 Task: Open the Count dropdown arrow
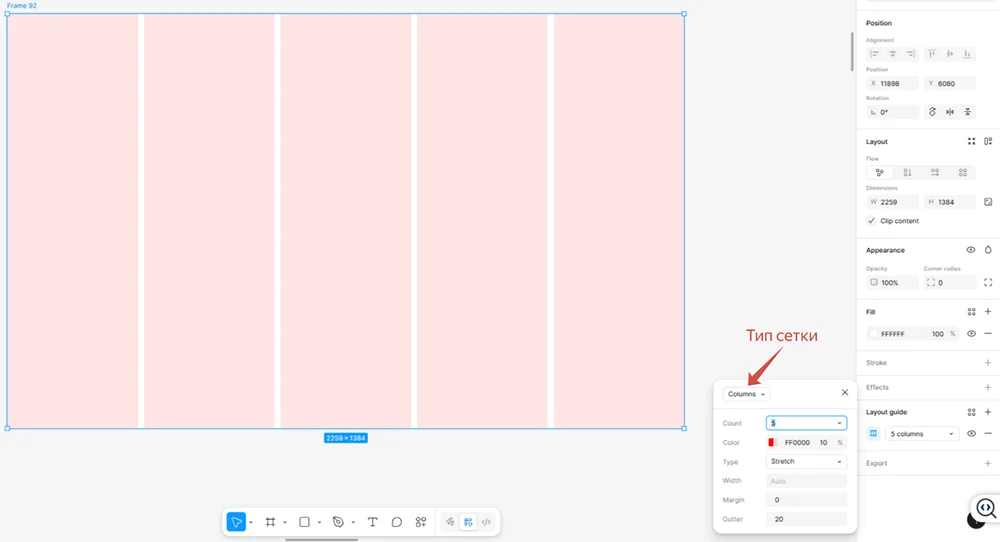(x=839, y=423)
